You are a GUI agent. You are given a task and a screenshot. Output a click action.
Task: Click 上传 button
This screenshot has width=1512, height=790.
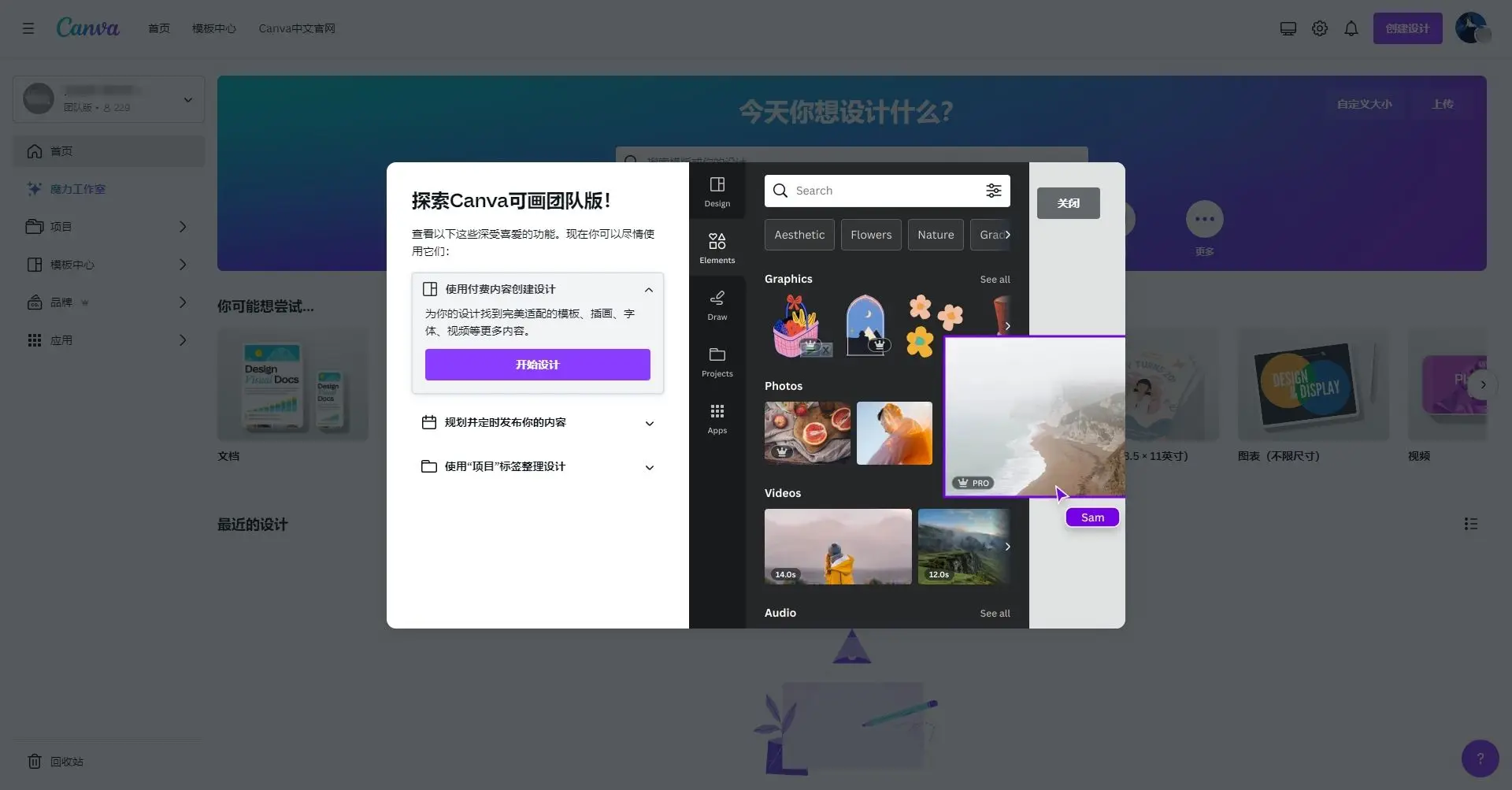(1443, 104)
